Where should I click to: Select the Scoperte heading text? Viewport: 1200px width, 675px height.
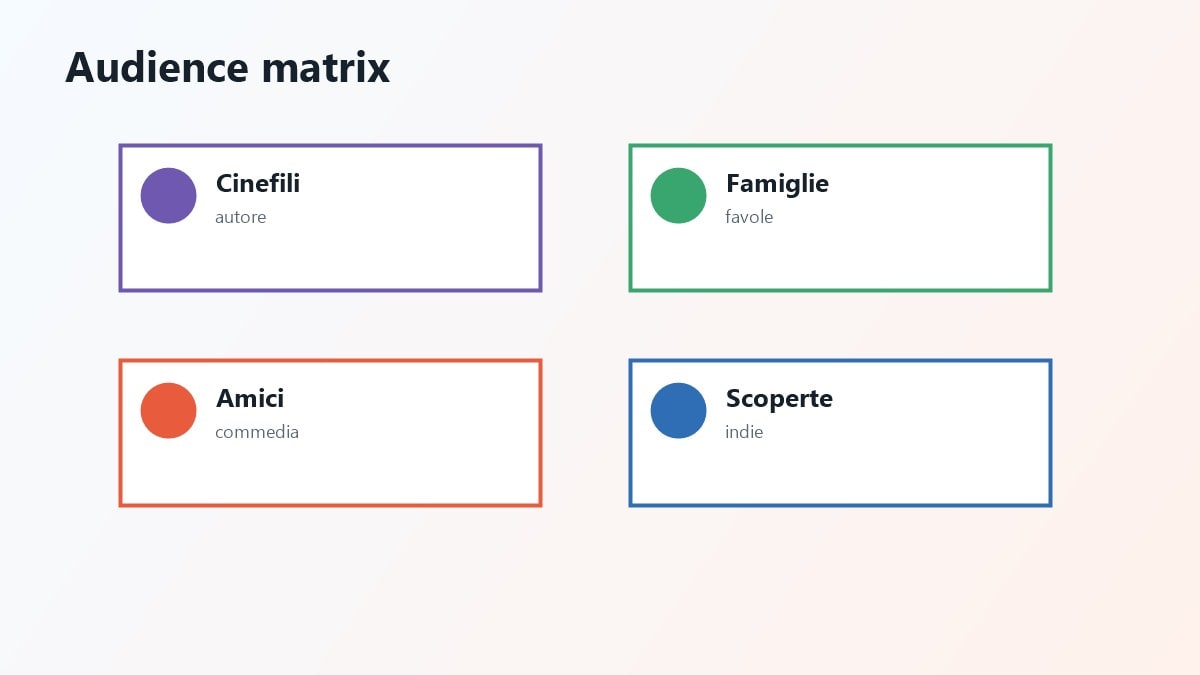(779, 399)
